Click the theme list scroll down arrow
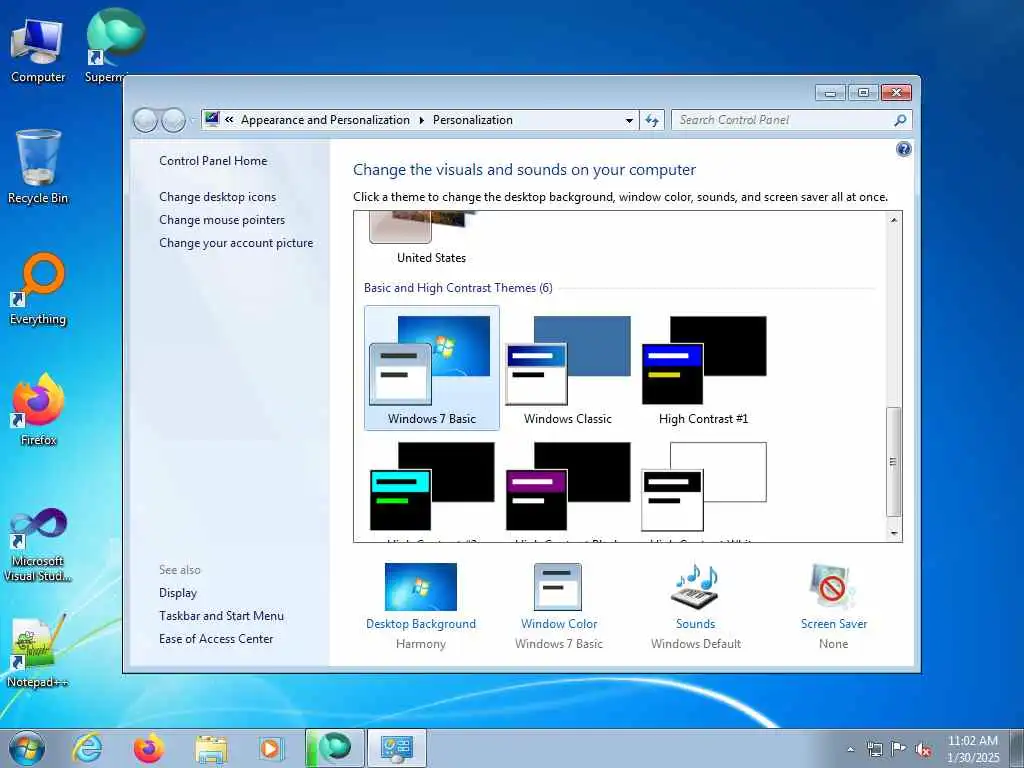 894,533
